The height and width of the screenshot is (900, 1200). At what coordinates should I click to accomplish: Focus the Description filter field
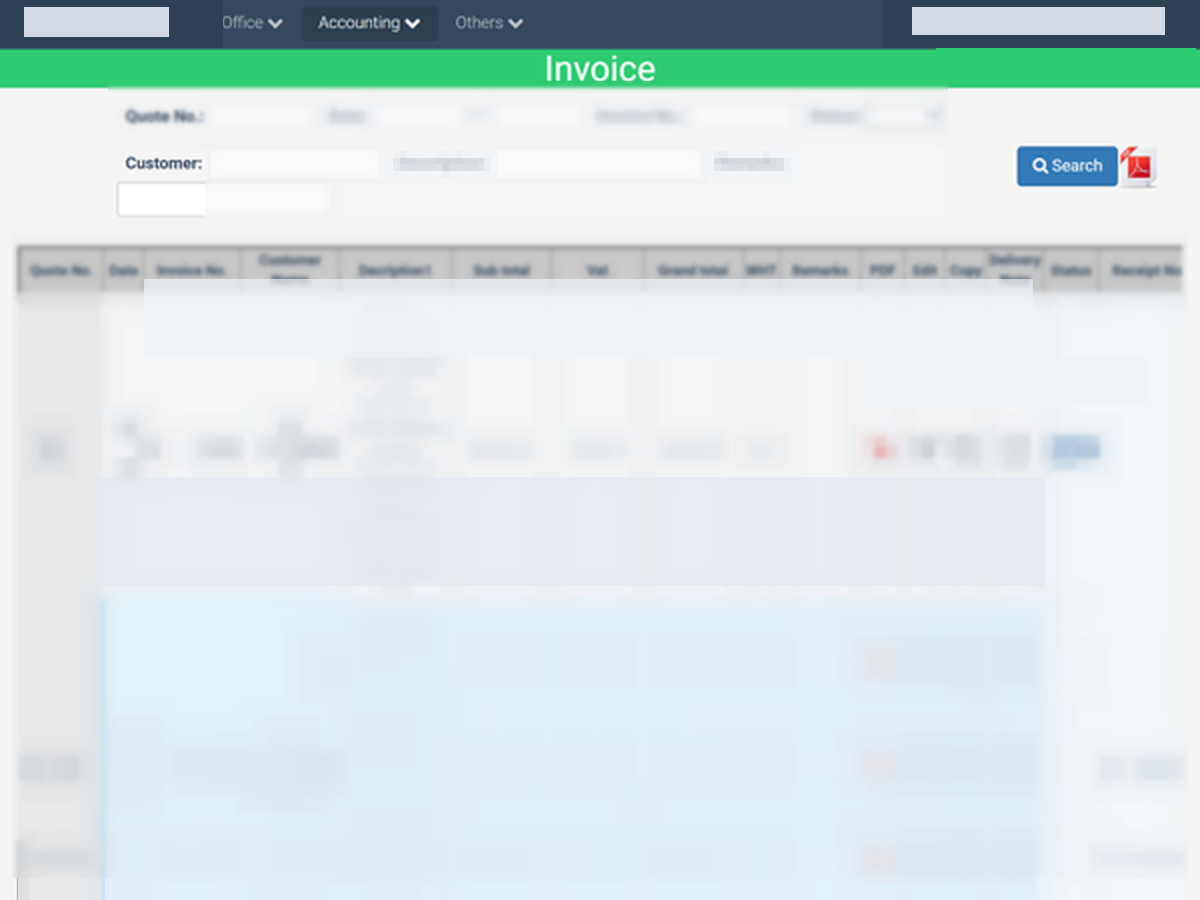click(x=597, y=163)
